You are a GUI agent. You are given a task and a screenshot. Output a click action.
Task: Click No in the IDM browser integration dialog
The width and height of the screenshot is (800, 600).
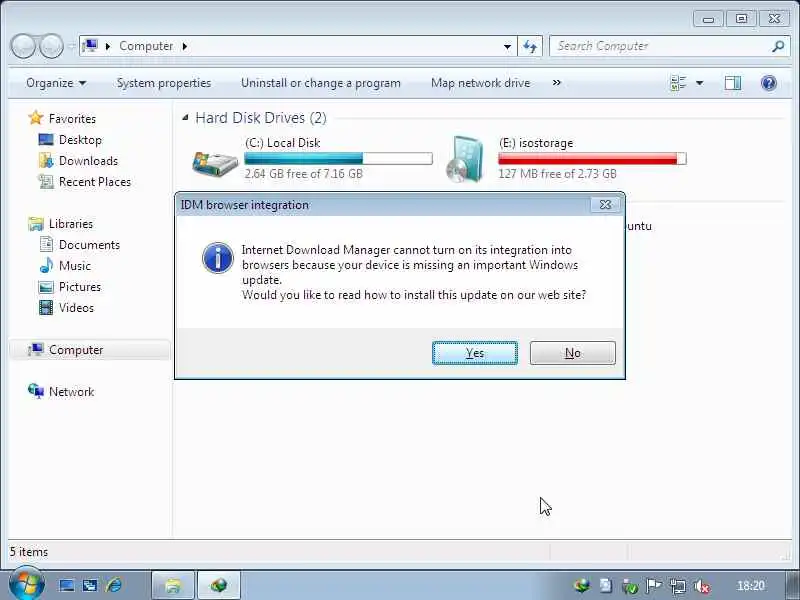click(x=572, y=353)
